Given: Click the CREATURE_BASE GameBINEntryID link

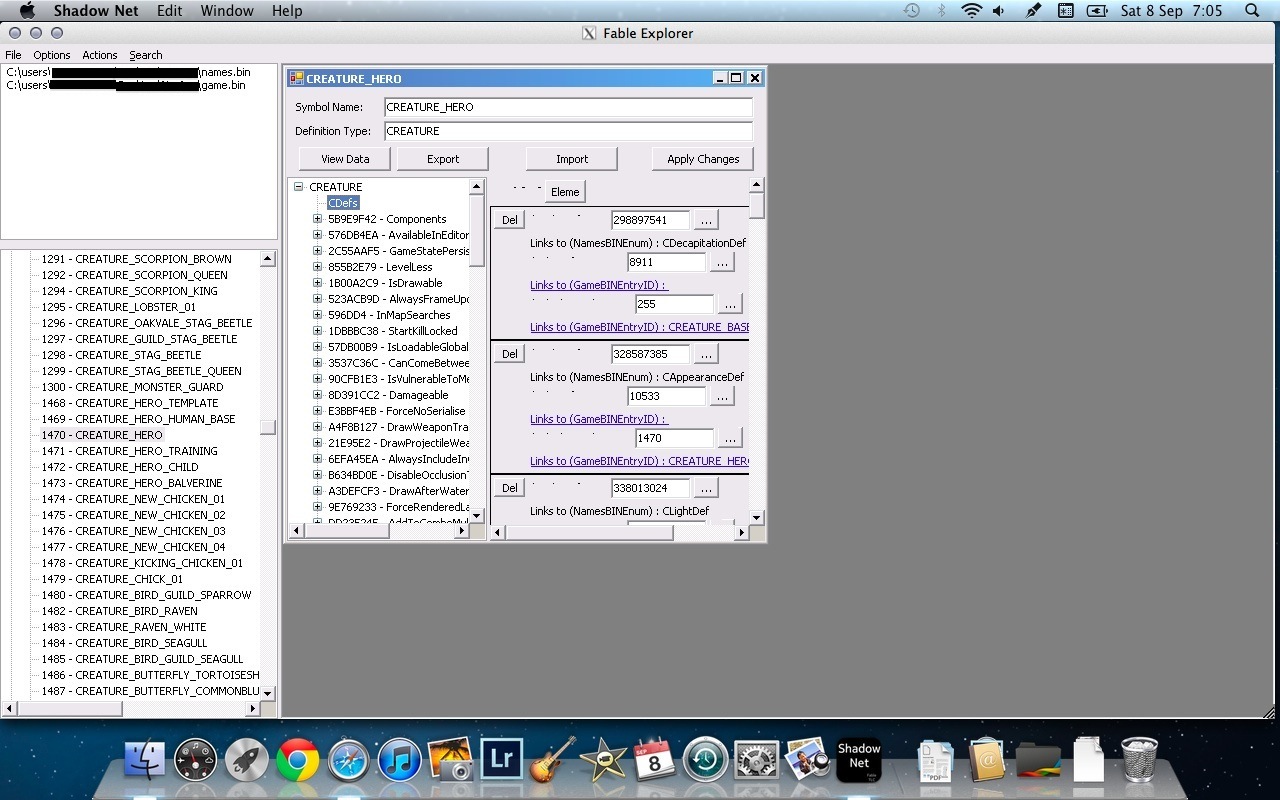Looking at the screenshot, I should point(639,327).
